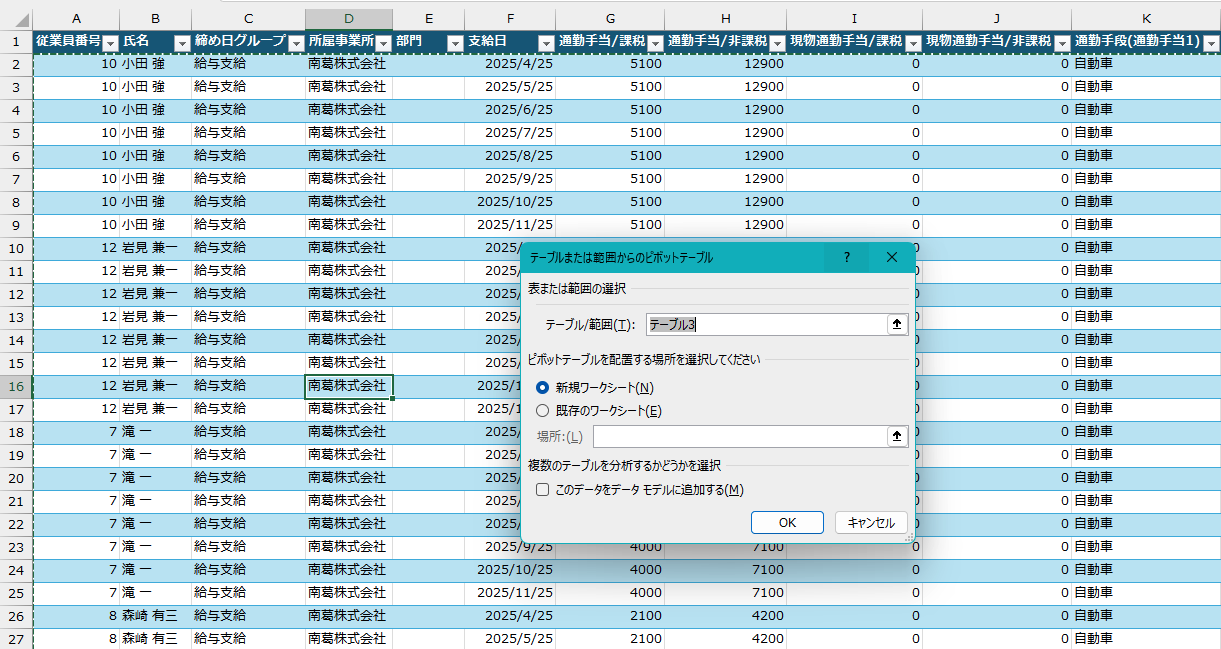1221x649 pixels.
Task: Open filter dropdown for 従業員番号 column
Action: [110, 43]
